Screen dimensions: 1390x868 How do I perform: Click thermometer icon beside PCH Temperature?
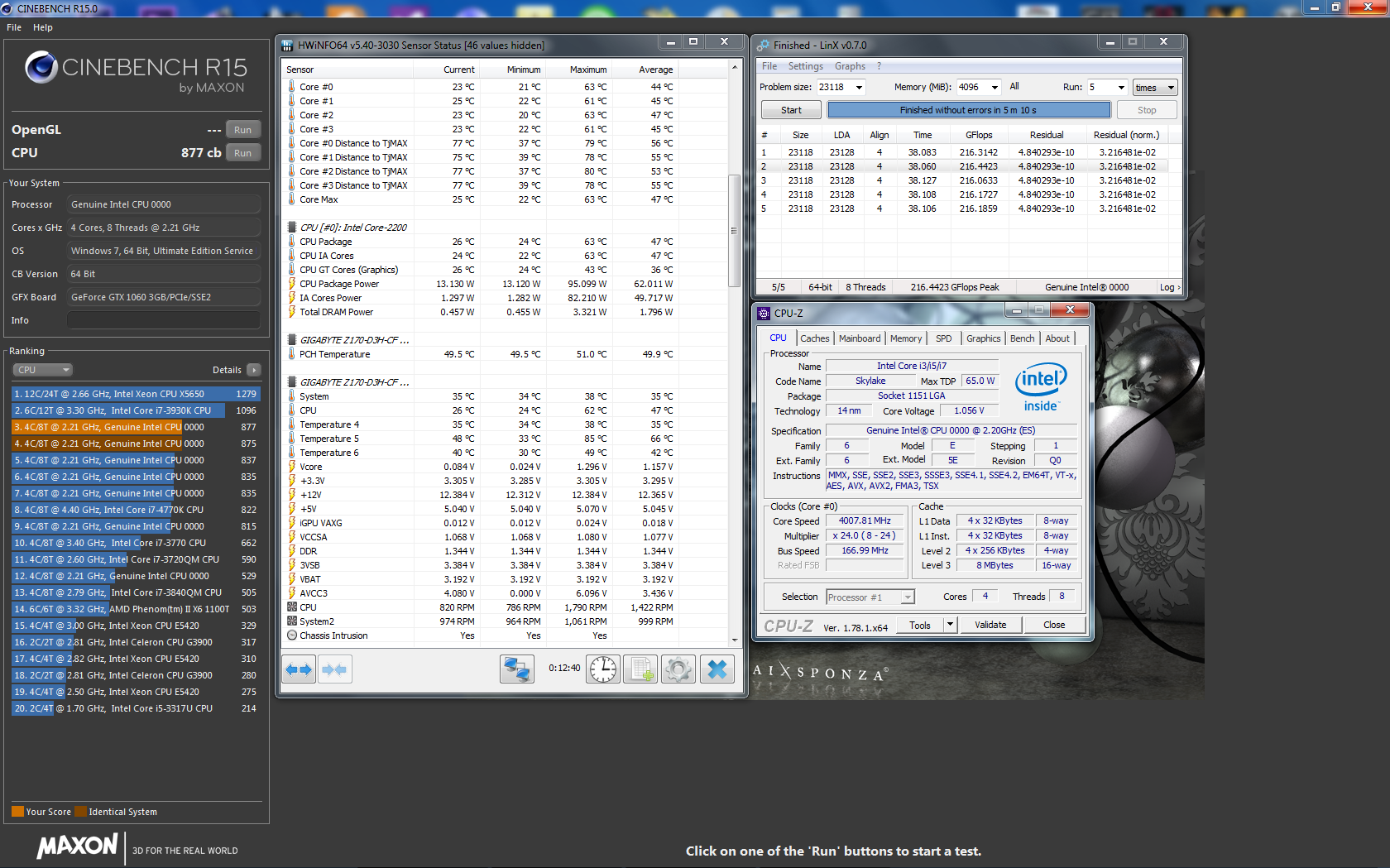coord(292,354)
